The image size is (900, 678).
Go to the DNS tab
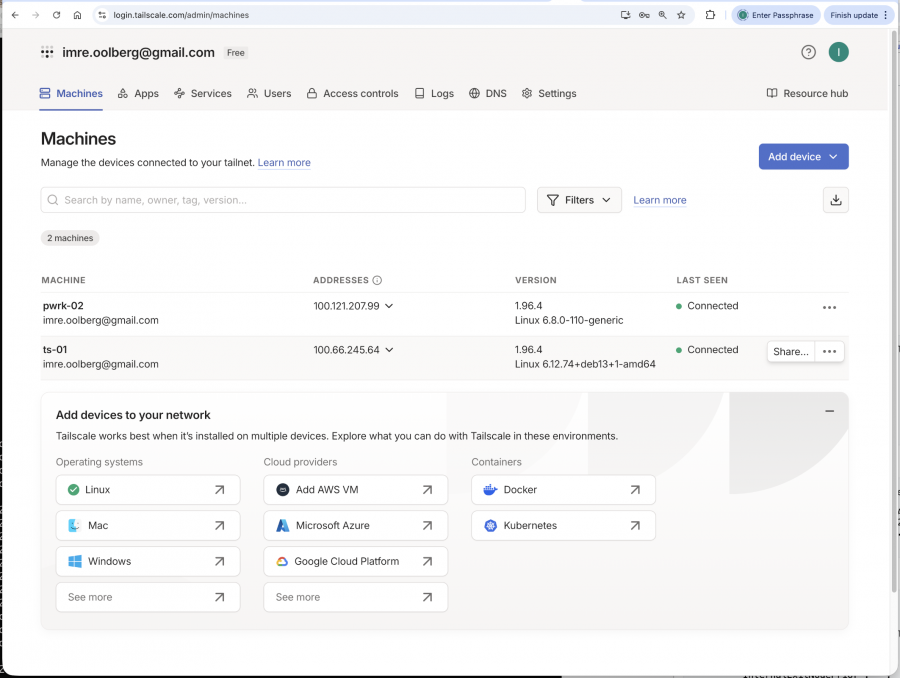[x=488, y=94]
